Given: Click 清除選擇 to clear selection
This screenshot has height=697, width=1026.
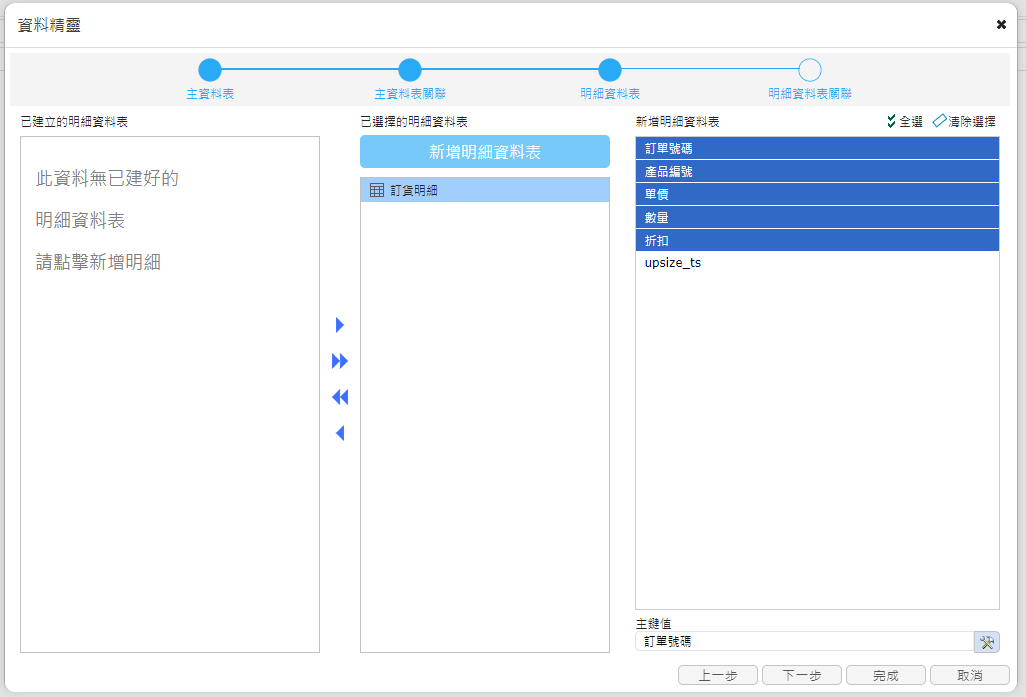Looking at the screenshot, I should [x=964, y=121].
